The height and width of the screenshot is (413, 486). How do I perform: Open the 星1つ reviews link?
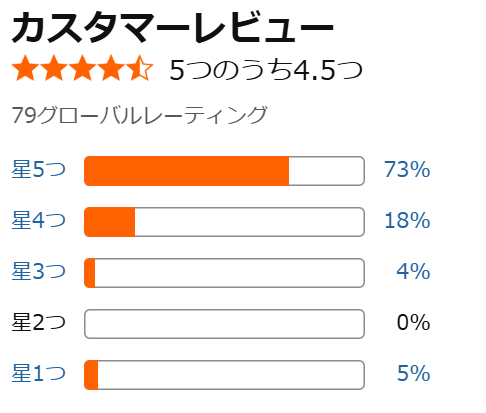pos(39,373)
